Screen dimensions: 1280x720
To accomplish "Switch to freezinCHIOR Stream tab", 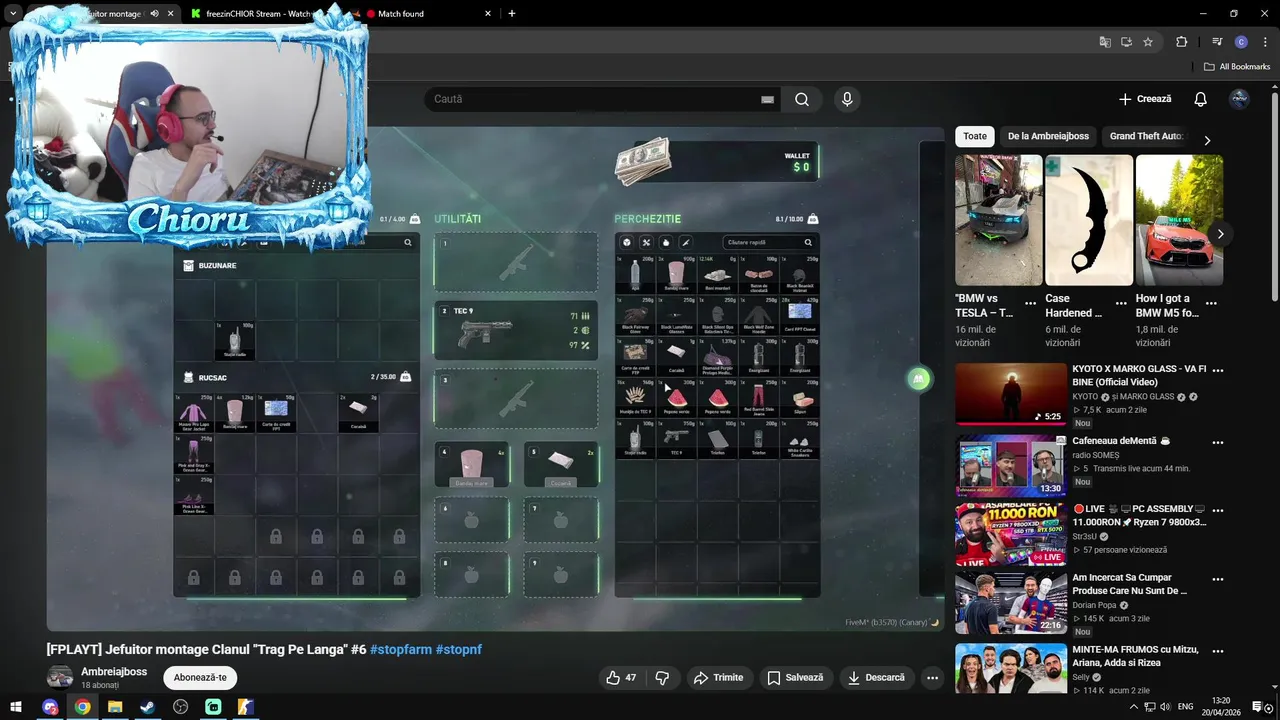I will click(x=260, y=14).
